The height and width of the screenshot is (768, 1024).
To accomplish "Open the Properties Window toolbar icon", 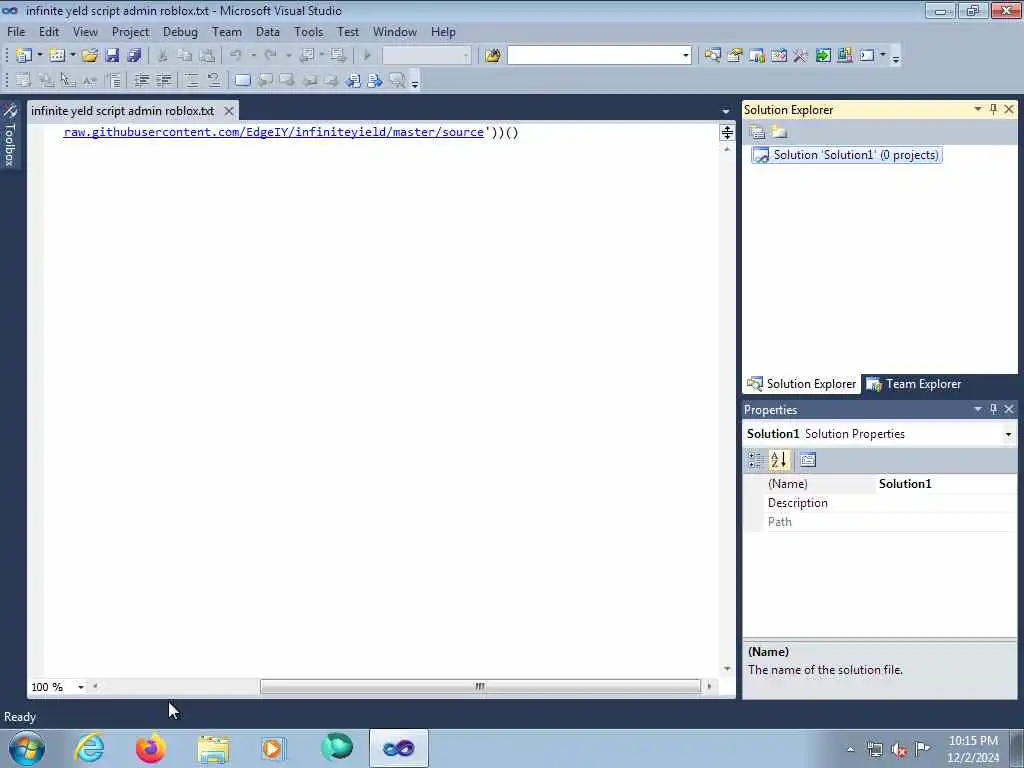I will (x=735, y=56).
